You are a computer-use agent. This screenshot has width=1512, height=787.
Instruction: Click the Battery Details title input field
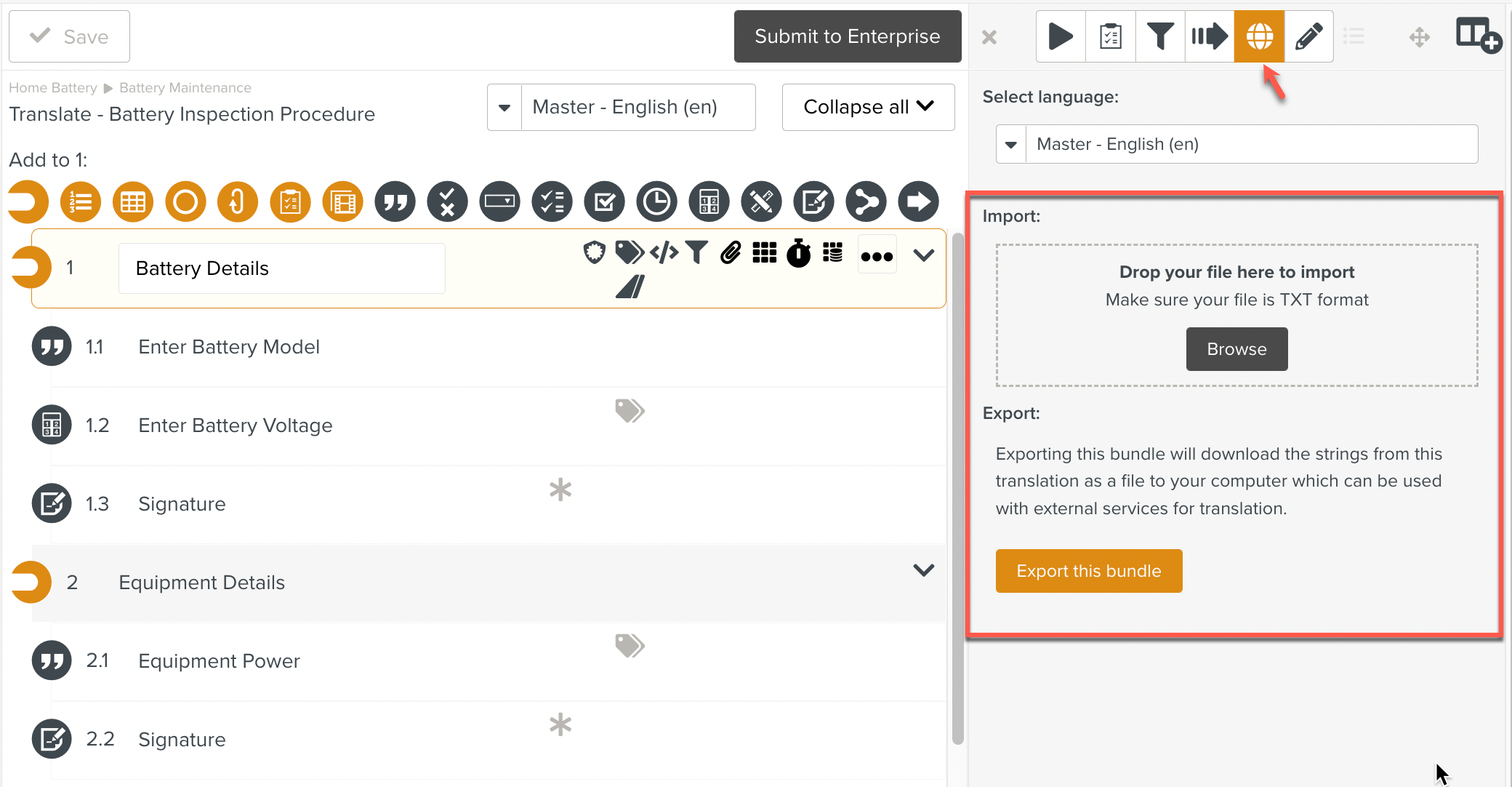coord(281,268)
